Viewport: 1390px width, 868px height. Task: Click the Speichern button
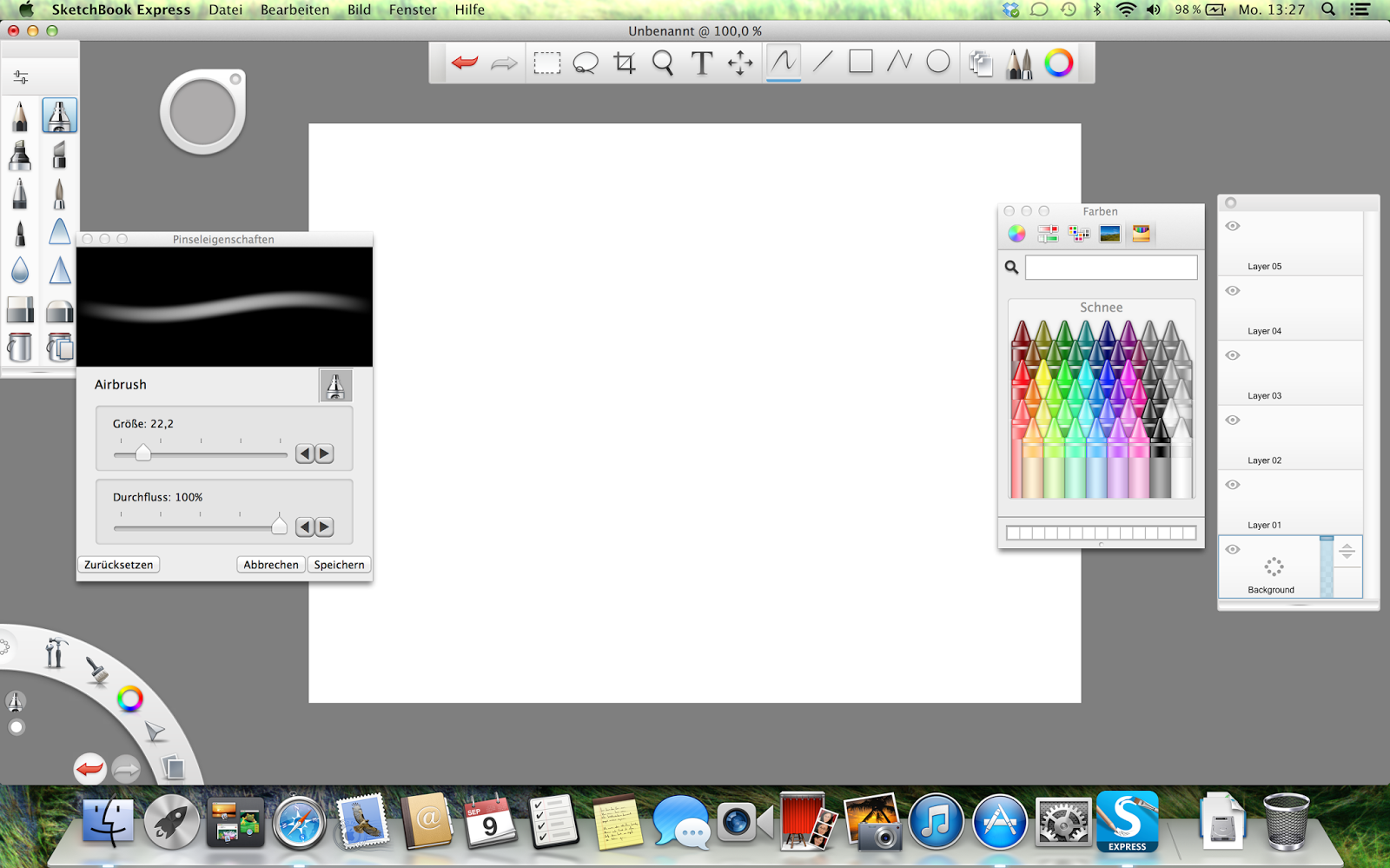pos(340,565)
